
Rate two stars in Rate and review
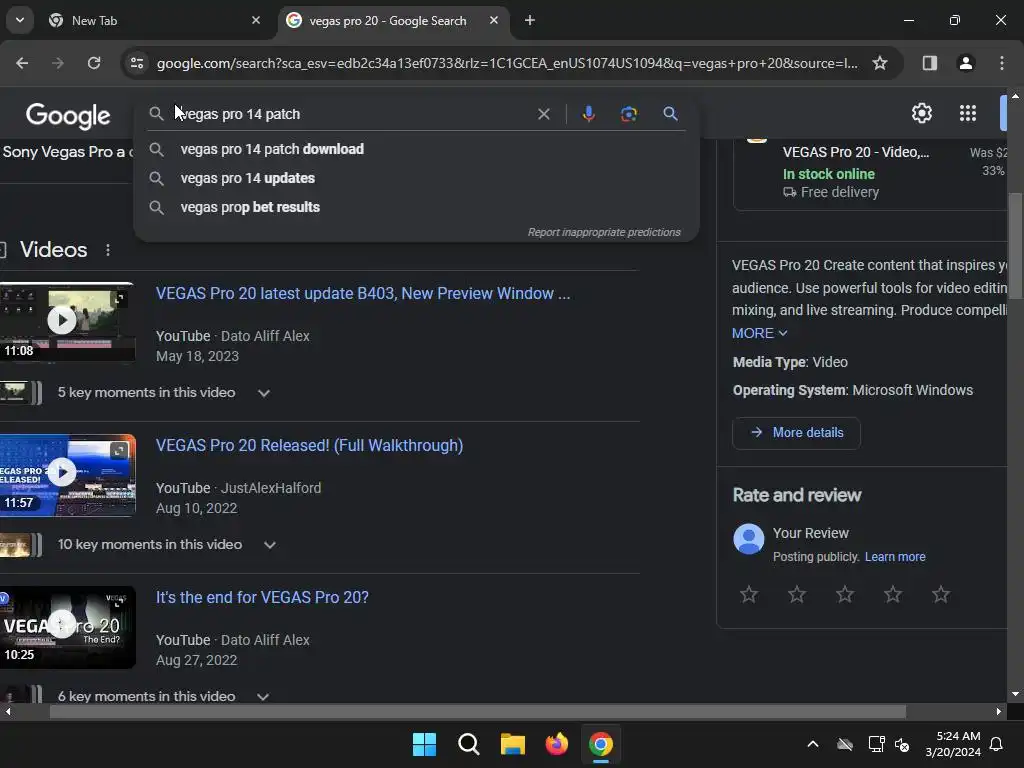click(x=797, y=594)
